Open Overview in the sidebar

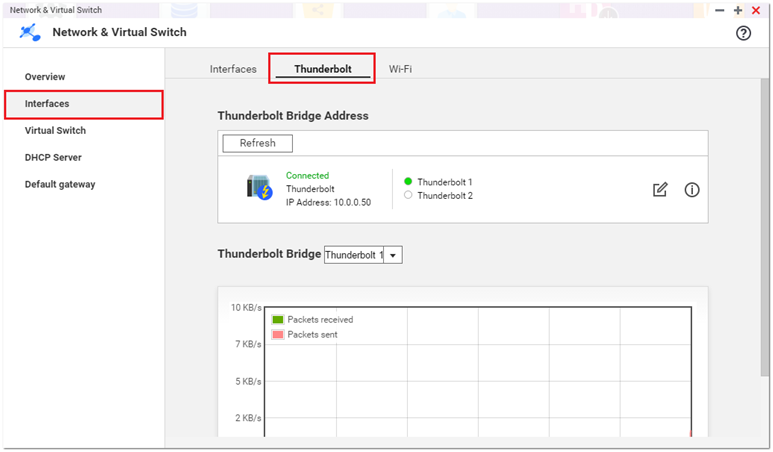45,77
